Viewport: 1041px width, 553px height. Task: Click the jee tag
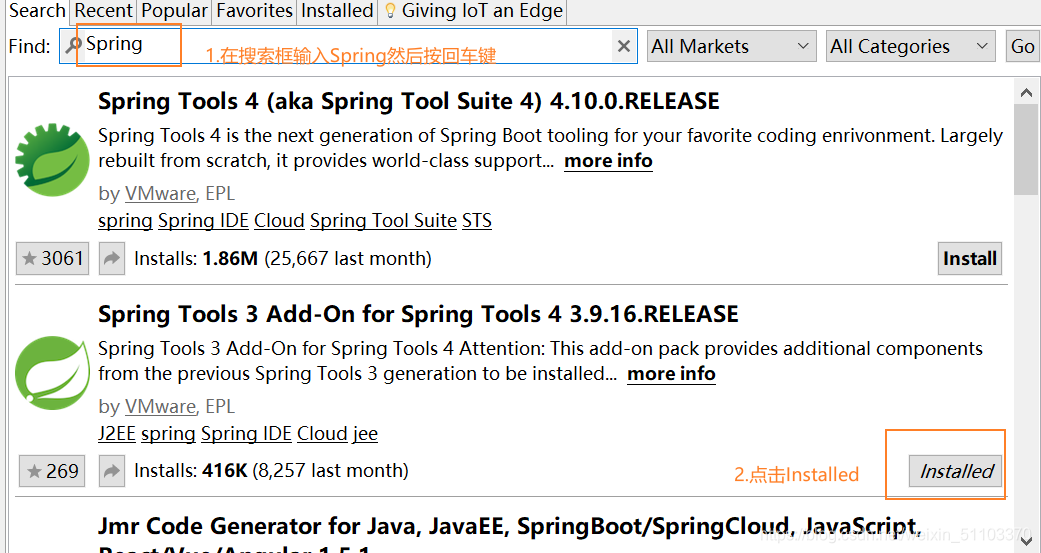click(x=365, y=434)
